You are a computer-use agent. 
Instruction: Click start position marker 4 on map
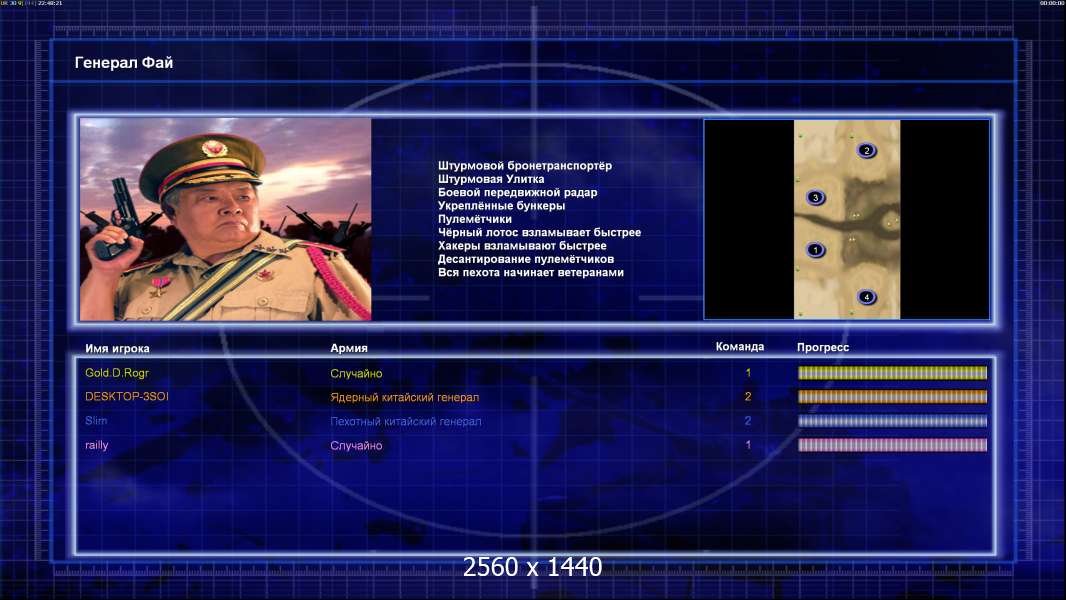[x=866, y=297]
